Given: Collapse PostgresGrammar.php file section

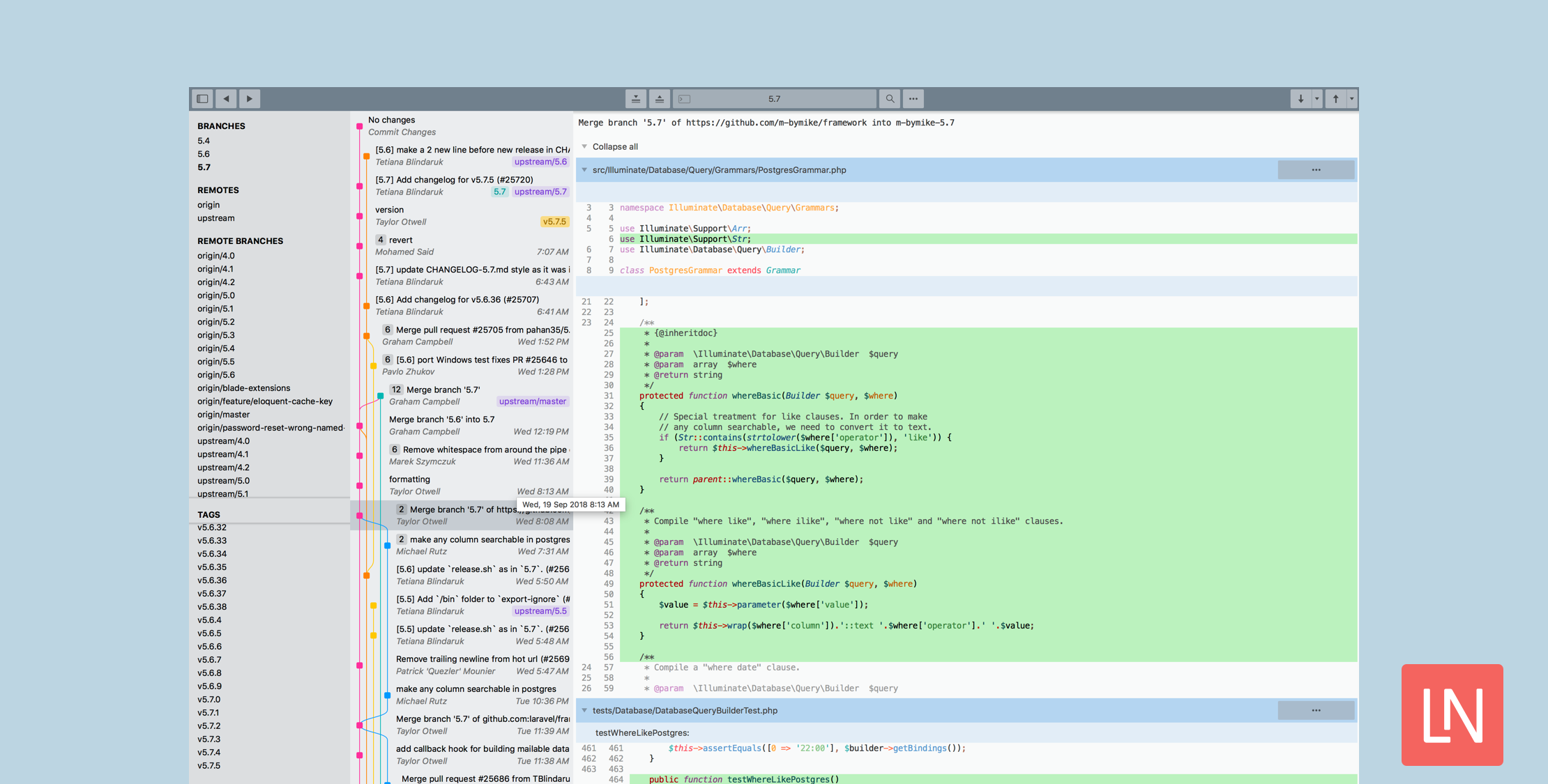Looking at the screenshot, I should point(584,170).
